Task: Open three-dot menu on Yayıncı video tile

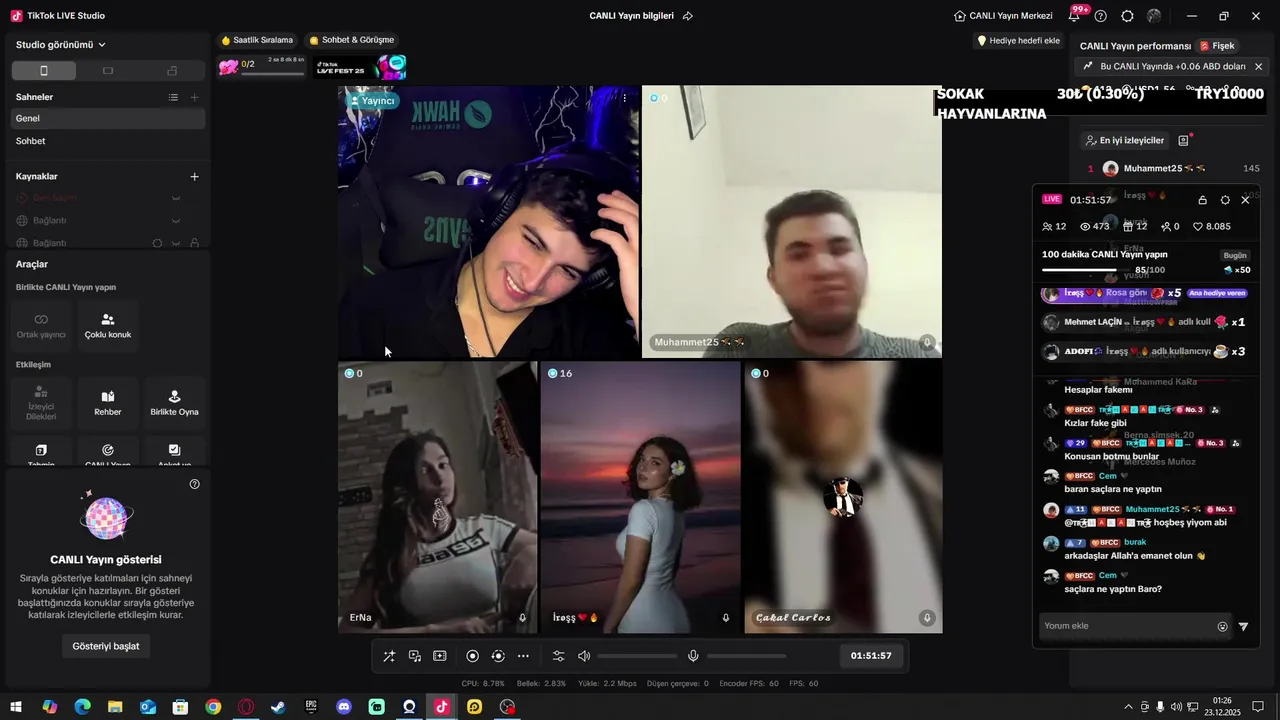Action: click(x=625, y=98)
